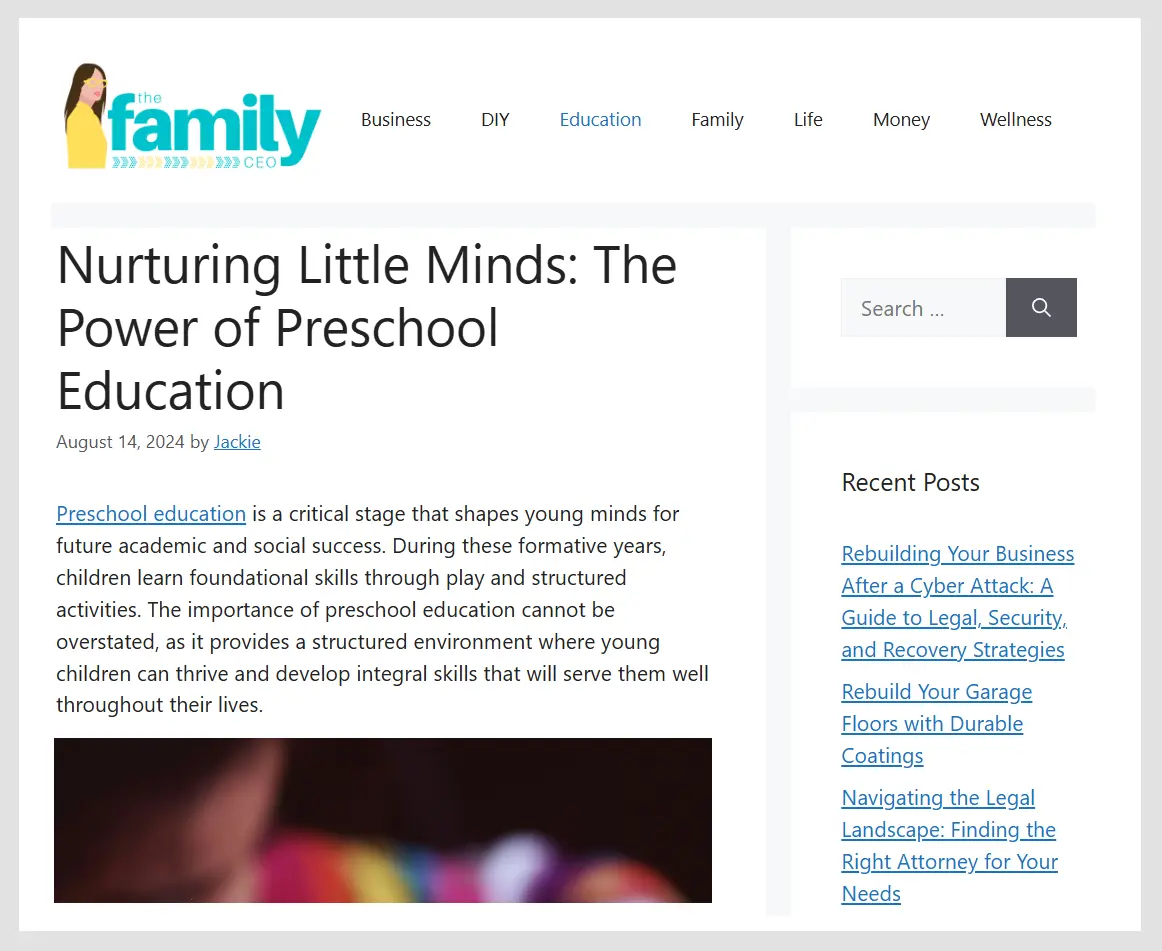Screen dimensions: 1162x951
Task: Open Navigating the Legal Landscape post
Action: pos(949,846)
